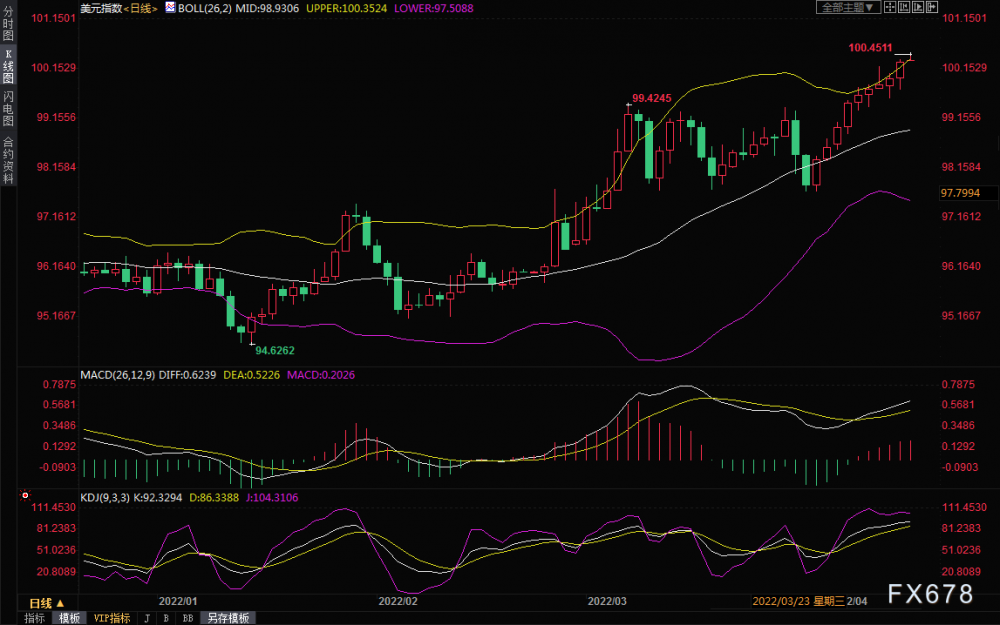This screenshot has height=625, width=1000.
Task: Click the play-forward chart icon
Action: 918,7
